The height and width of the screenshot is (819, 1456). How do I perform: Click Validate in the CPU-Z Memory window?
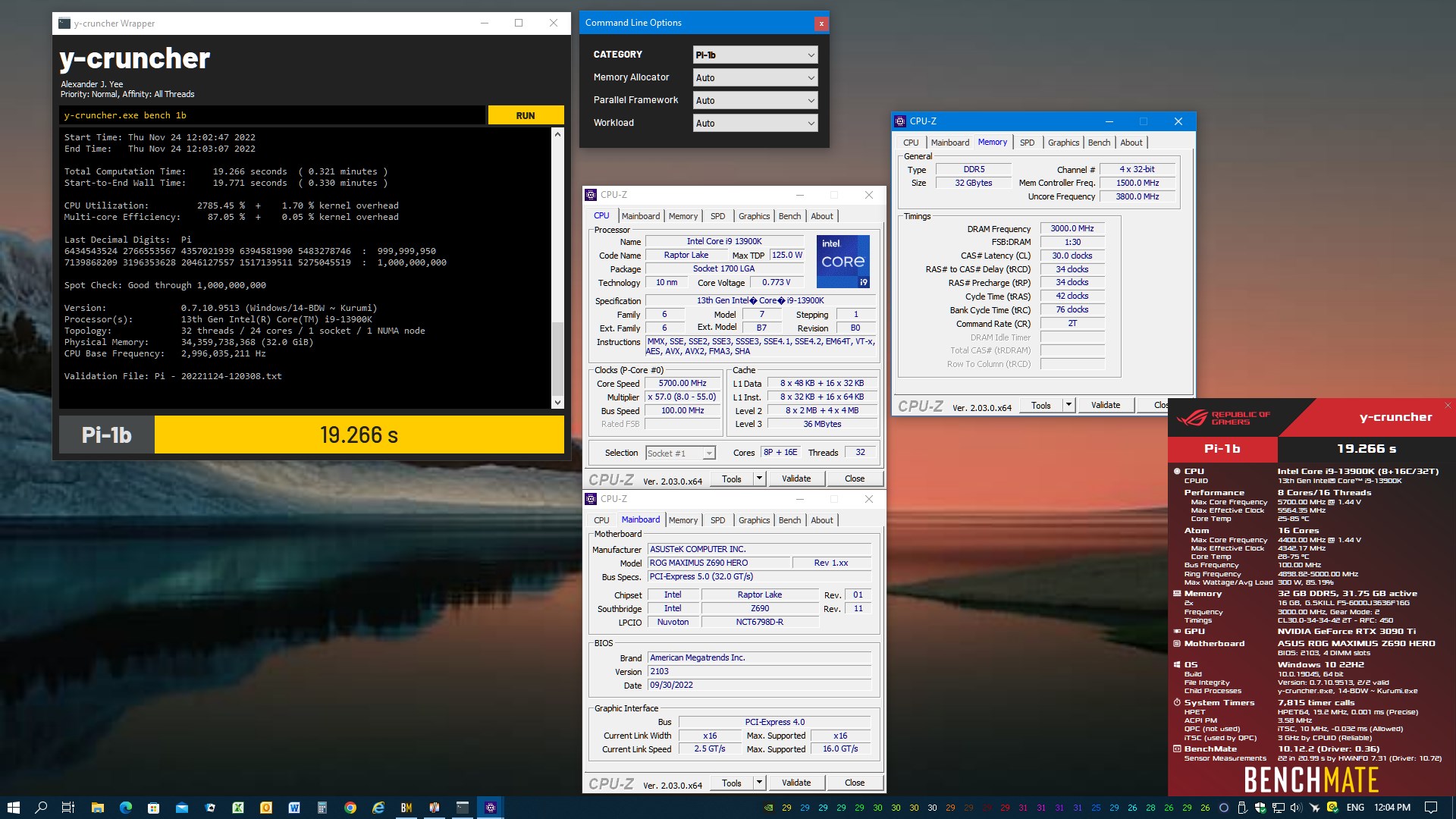coord(1105,405)
